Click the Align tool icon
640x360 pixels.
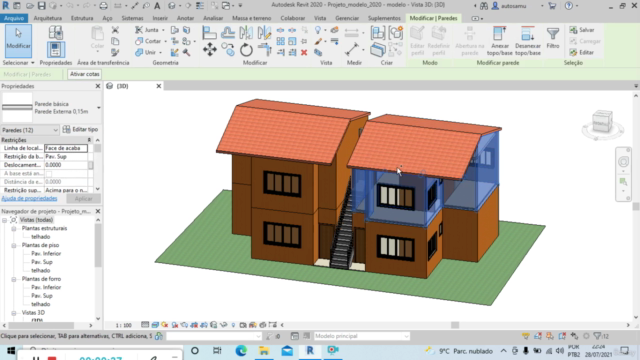(x=209, y=33)
